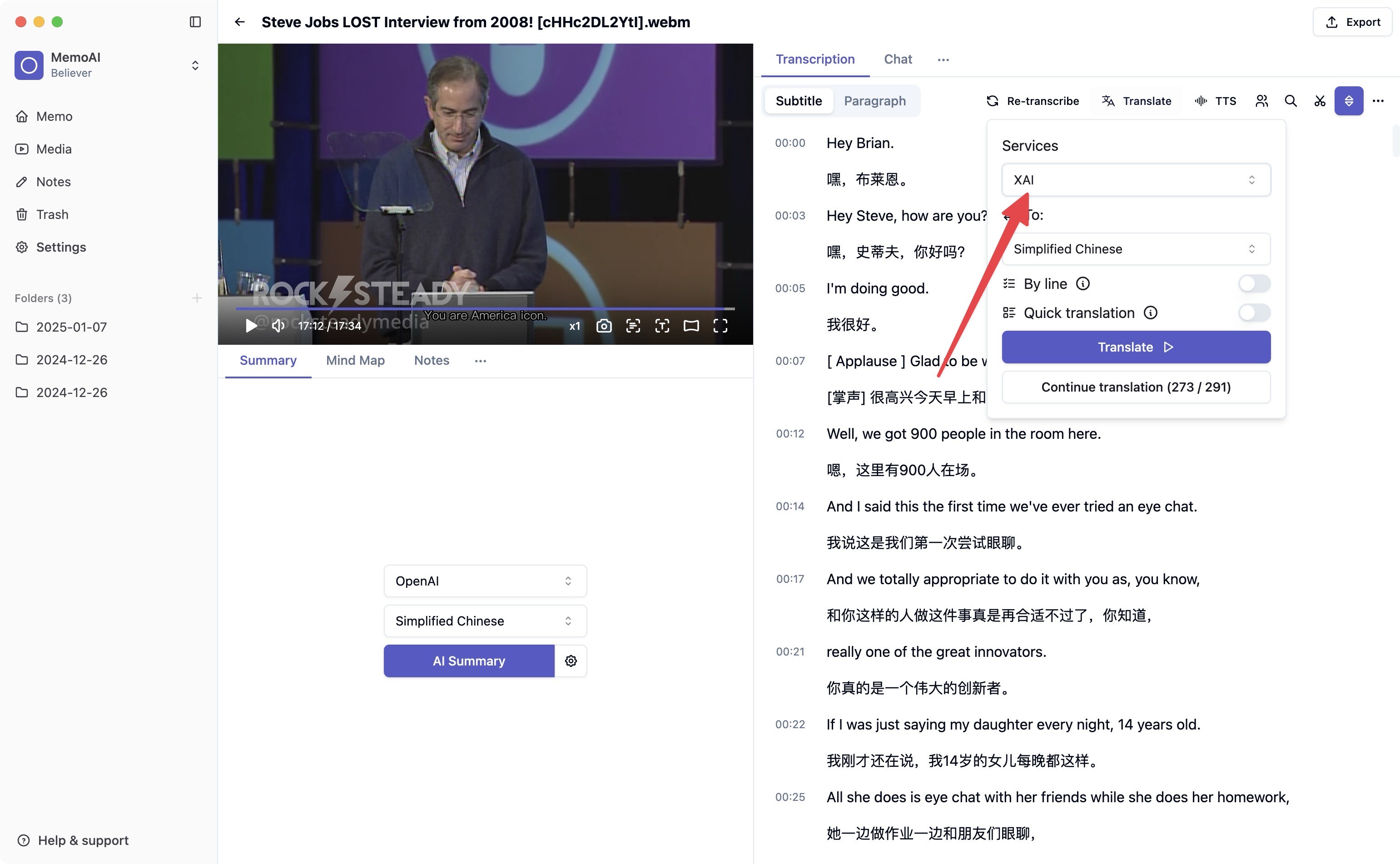Open the Notes tab below video
Image resolution: width=1400 pixels, height=864 pixels.
pos(432,361)
